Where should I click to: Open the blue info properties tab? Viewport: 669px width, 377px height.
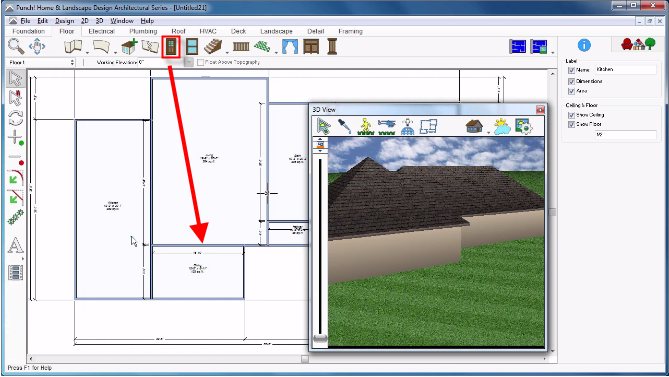(x=584, y=45)
